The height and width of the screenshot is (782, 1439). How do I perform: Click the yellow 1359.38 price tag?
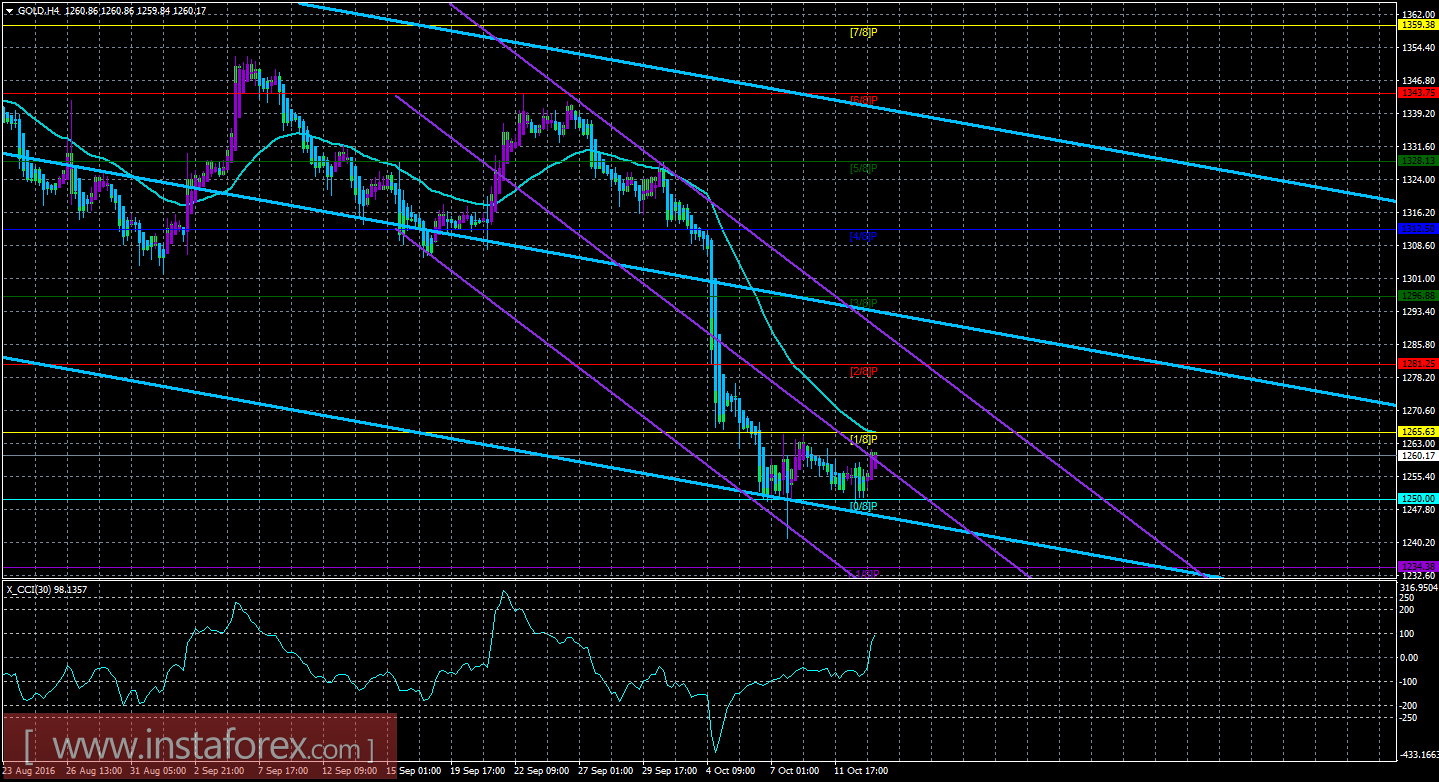[x=1417, y=25]
